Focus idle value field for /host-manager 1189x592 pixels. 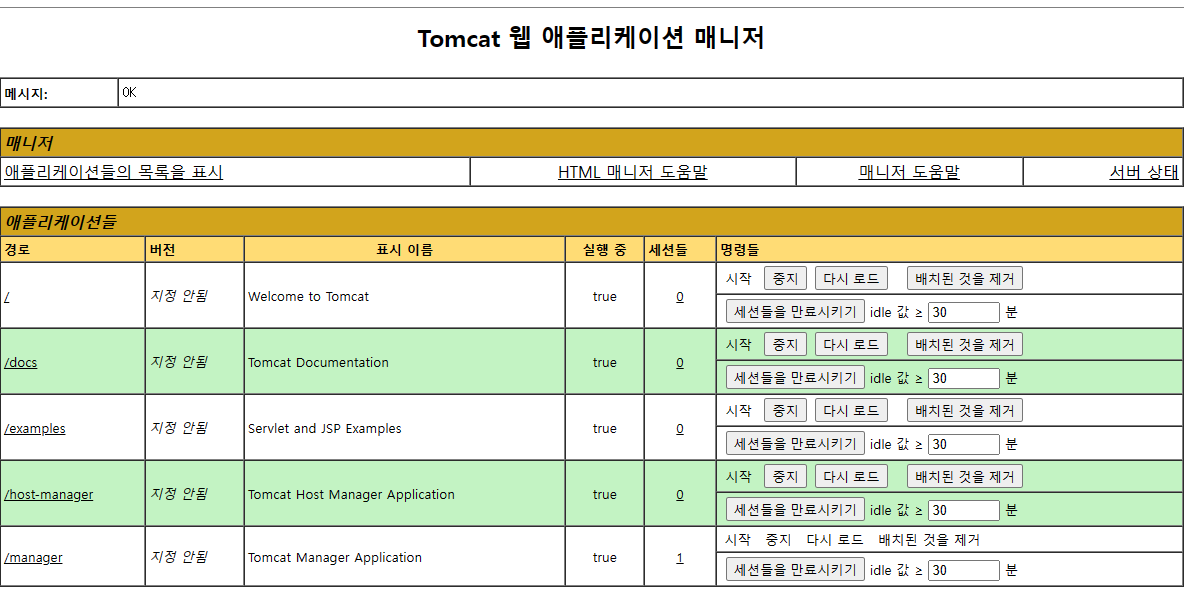964,510
